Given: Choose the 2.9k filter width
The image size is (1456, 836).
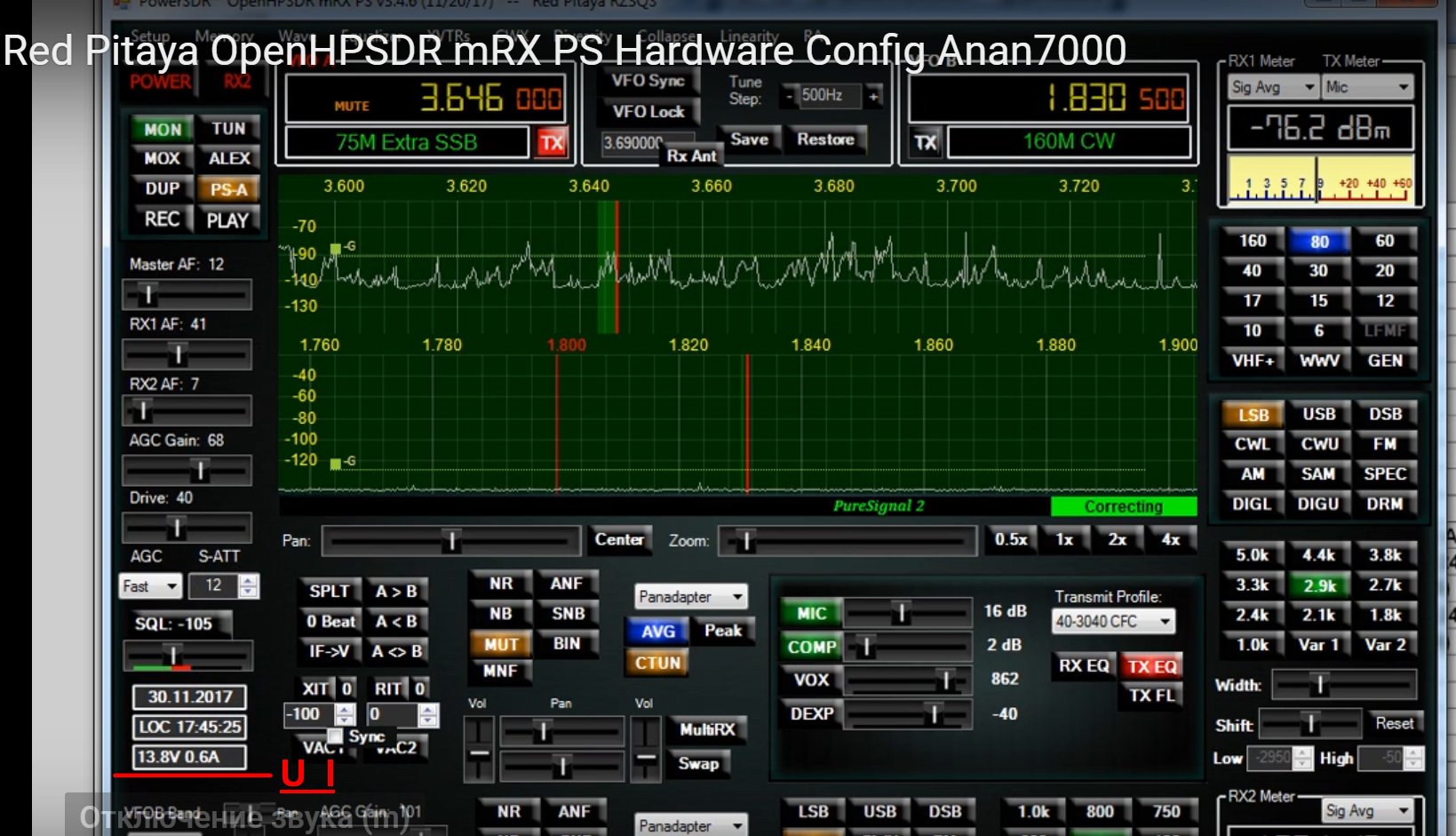Looking at the screenshot, I should 1319,585.
